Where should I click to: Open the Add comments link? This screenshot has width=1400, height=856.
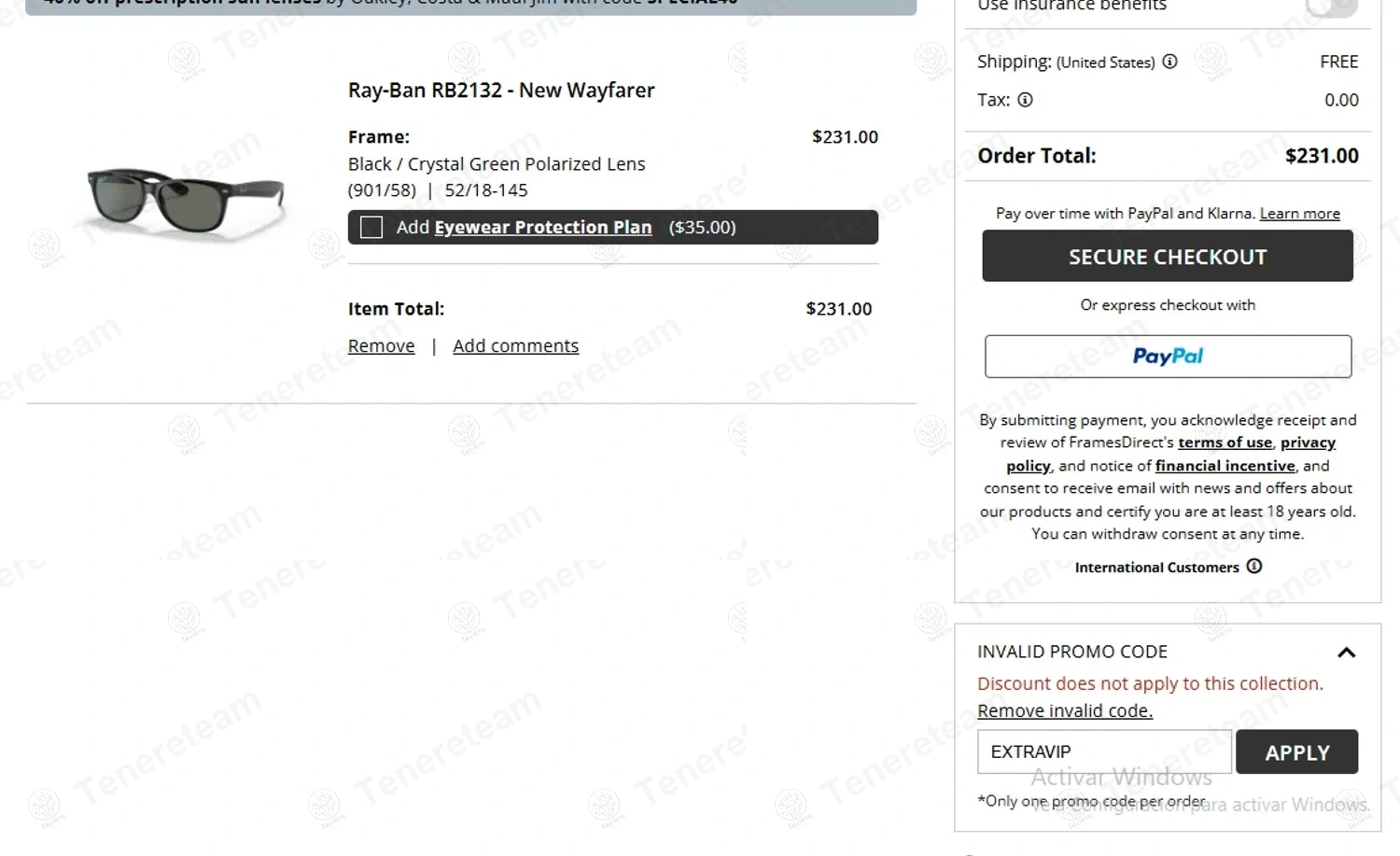click(x=515, y=346)
